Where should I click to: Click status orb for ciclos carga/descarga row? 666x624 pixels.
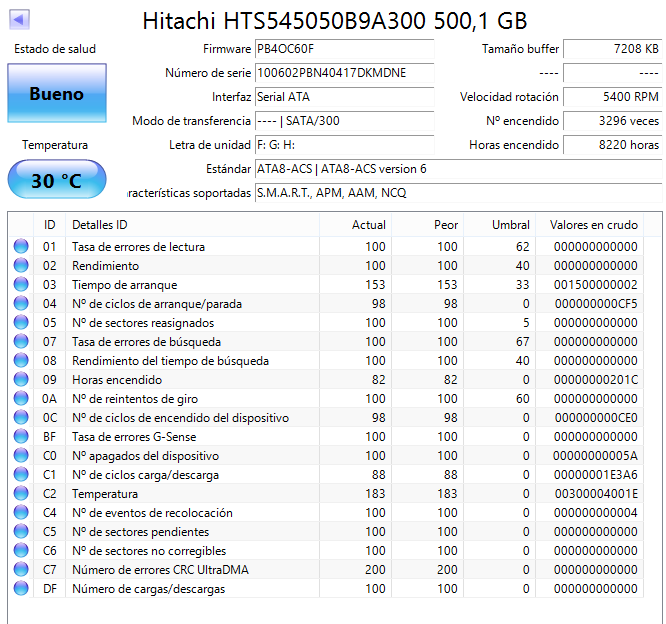coord(21,474)
